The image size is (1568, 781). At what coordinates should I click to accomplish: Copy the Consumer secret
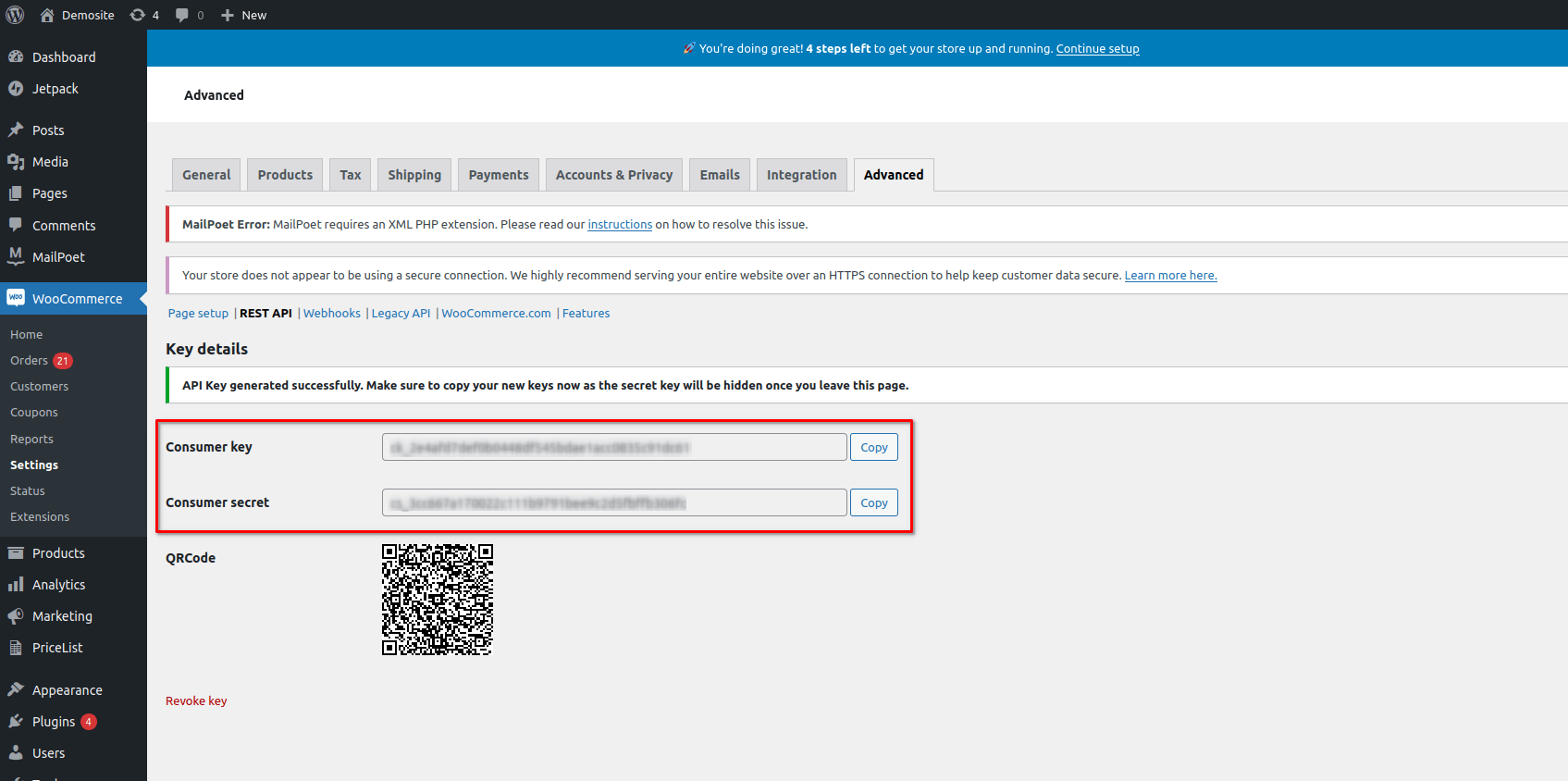pos(874,502)
